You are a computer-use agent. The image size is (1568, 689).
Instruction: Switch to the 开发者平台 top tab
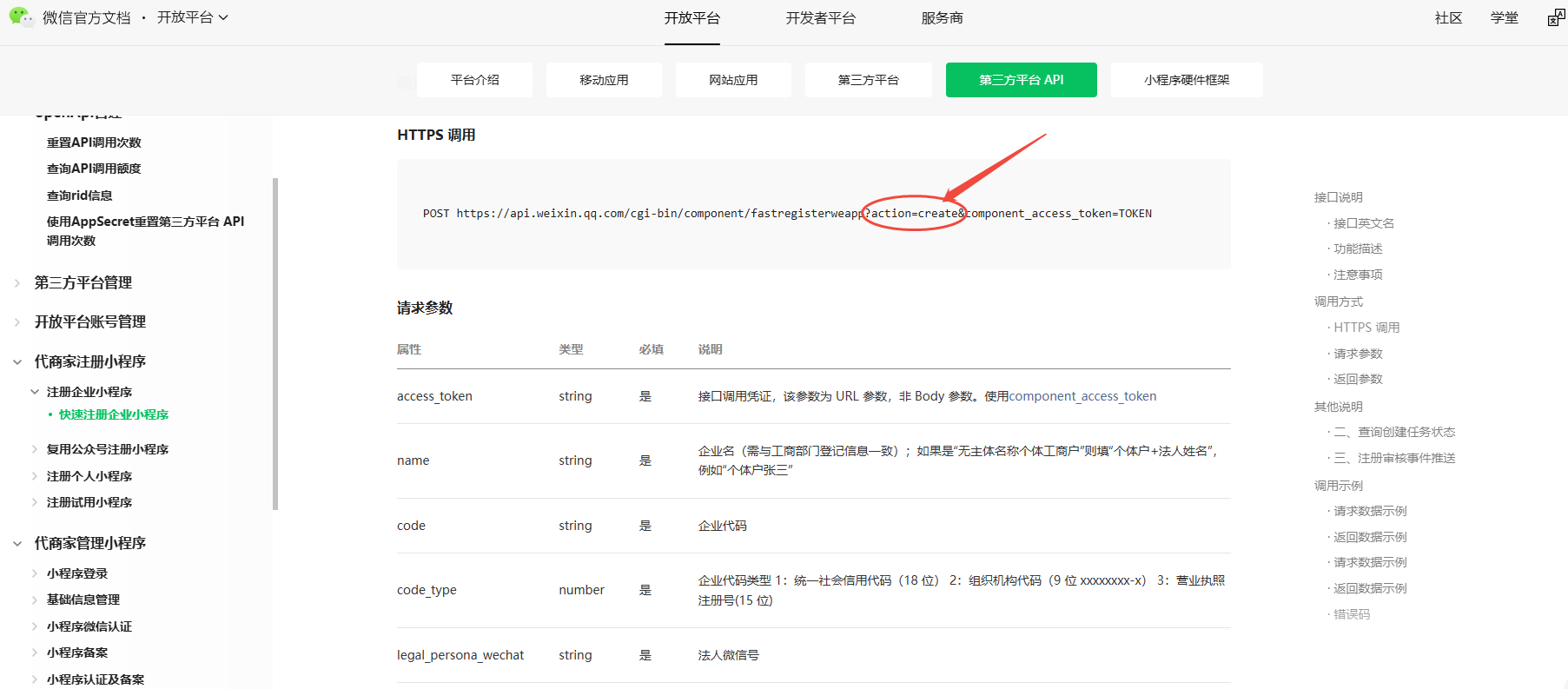(821, 18)
